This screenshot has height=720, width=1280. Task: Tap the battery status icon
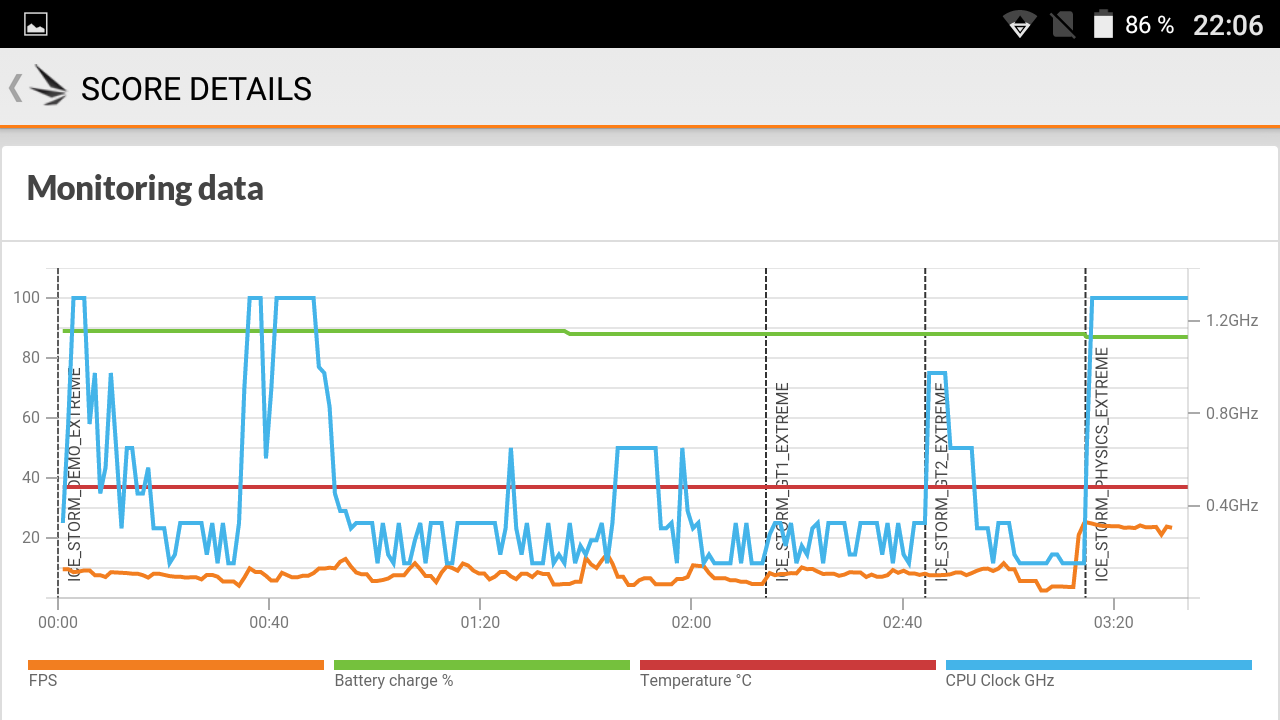1103,25
